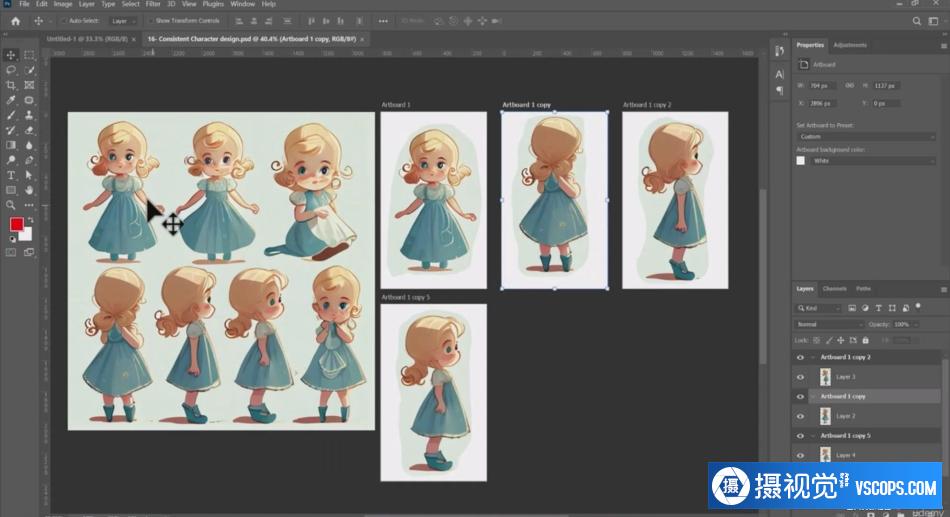Image resolution: width=950 pixels, height=517 pixels.
Task: Close the Consistent Character design.psd tab
Action: pos(362,39)
